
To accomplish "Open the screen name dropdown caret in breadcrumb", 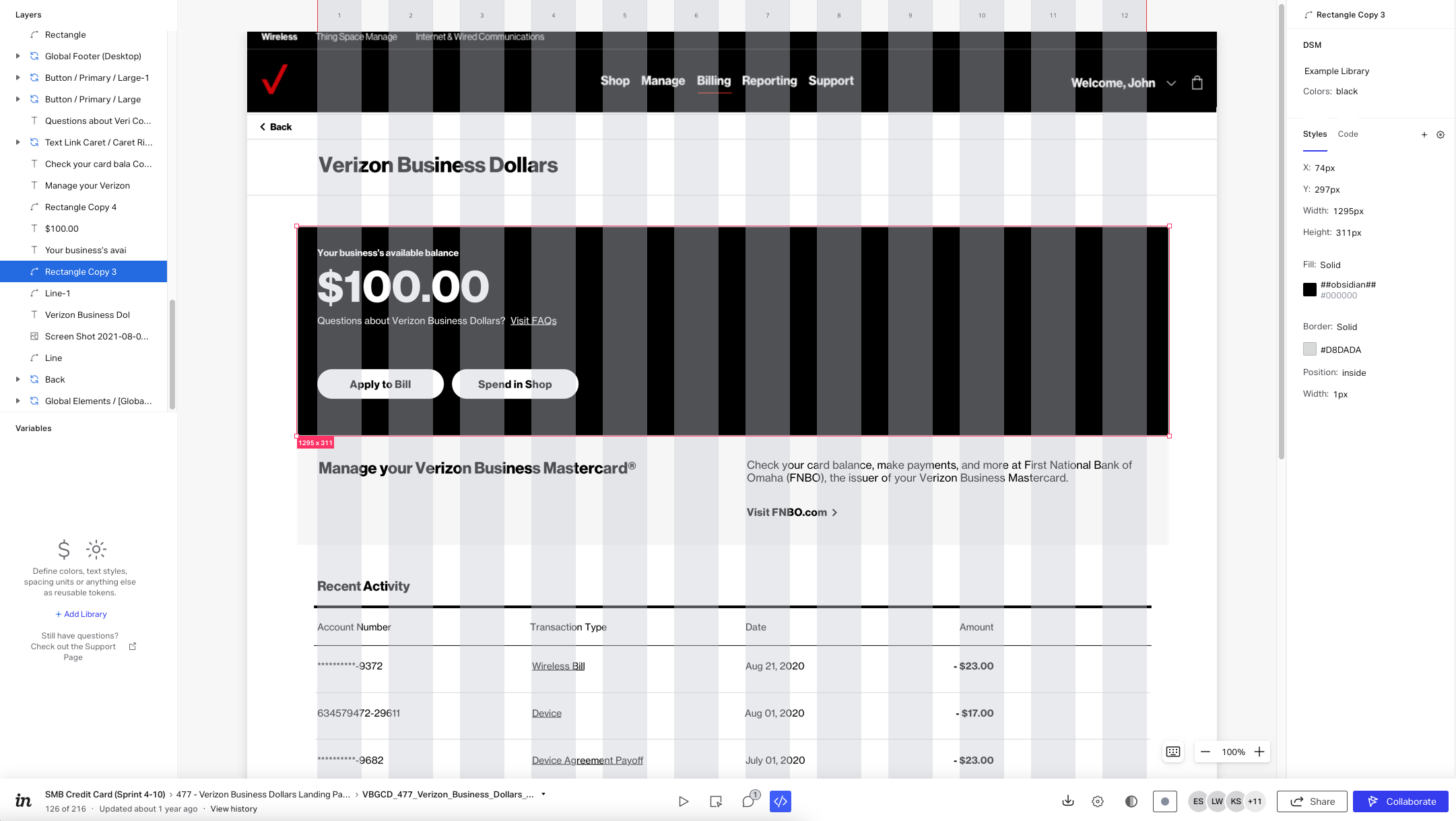I will tap(544, 794).
